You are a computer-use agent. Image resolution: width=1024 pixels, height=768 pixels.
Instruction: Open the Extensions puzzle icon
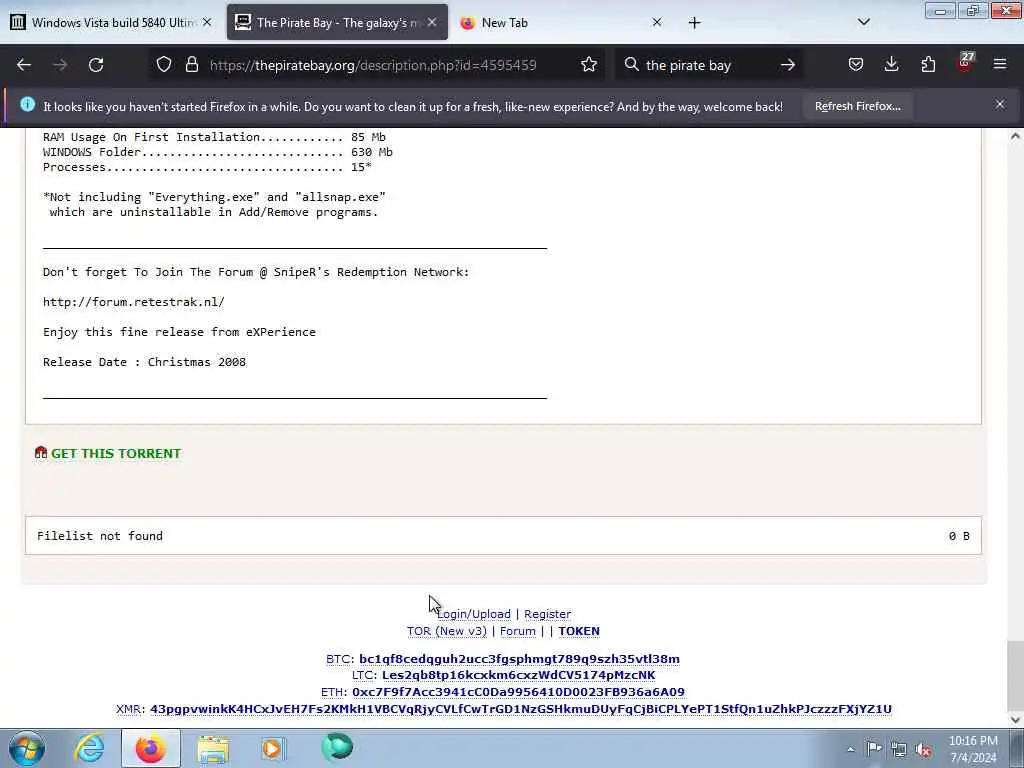tap(928, 65)
